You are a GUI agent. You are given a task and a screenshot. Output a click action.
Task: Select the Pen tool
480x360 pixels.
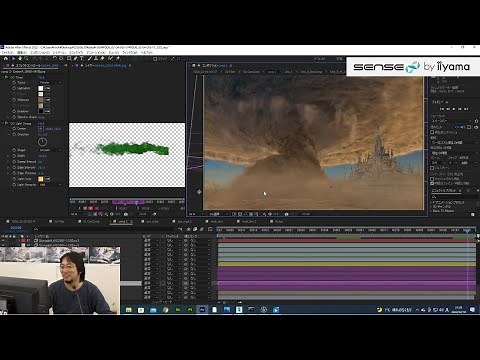(x=75, y=58)
